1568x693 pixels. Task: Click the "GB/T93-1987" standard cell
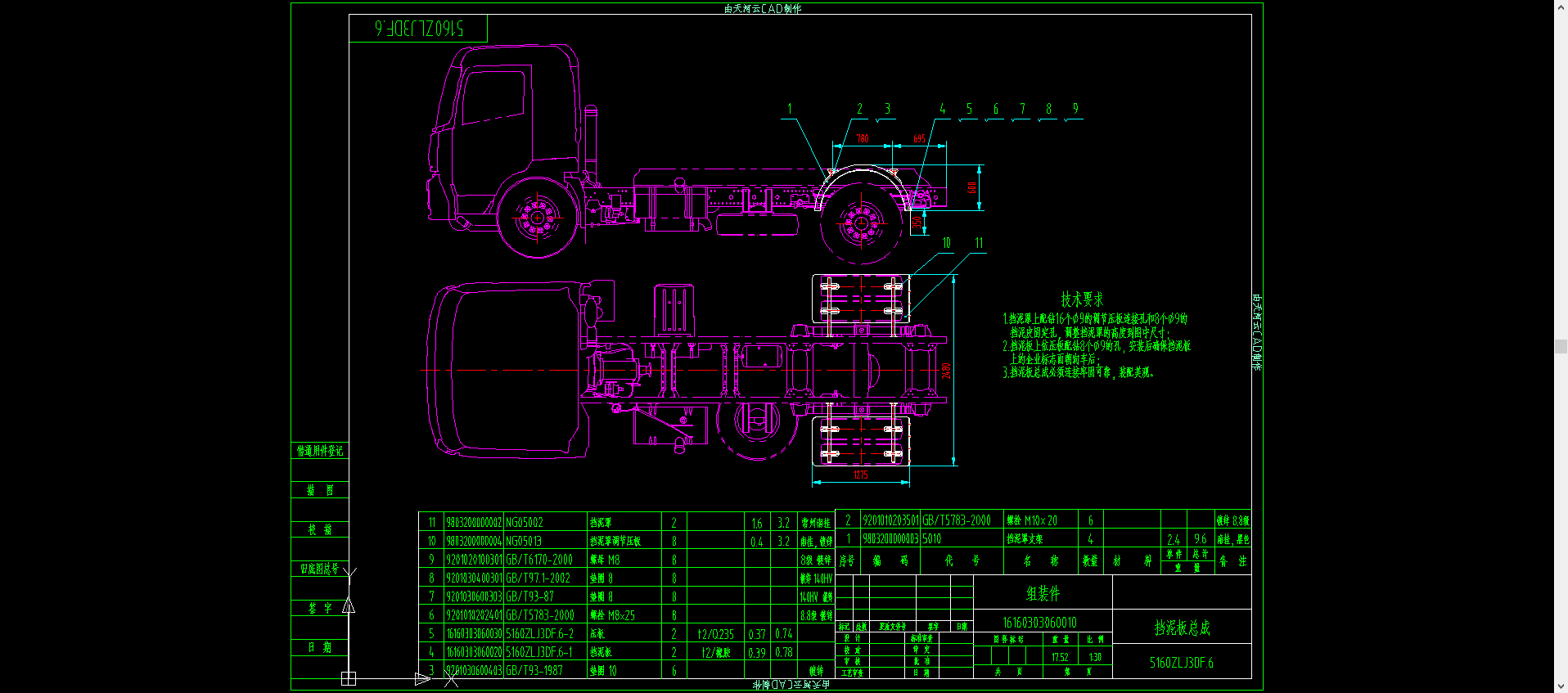(534, 671)
